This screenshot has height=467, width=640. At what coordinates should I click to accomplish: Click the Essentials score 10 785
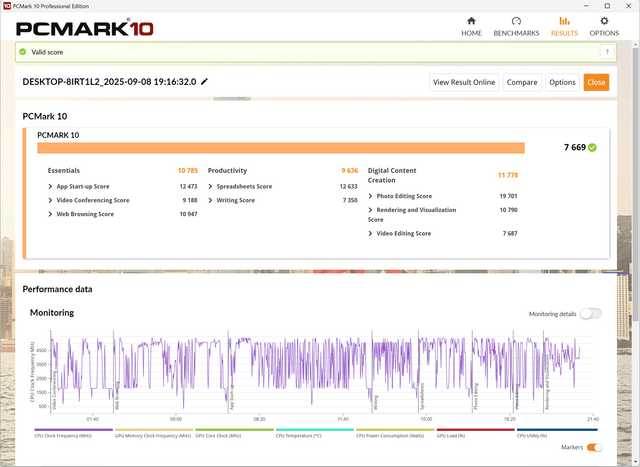(188, 170)
